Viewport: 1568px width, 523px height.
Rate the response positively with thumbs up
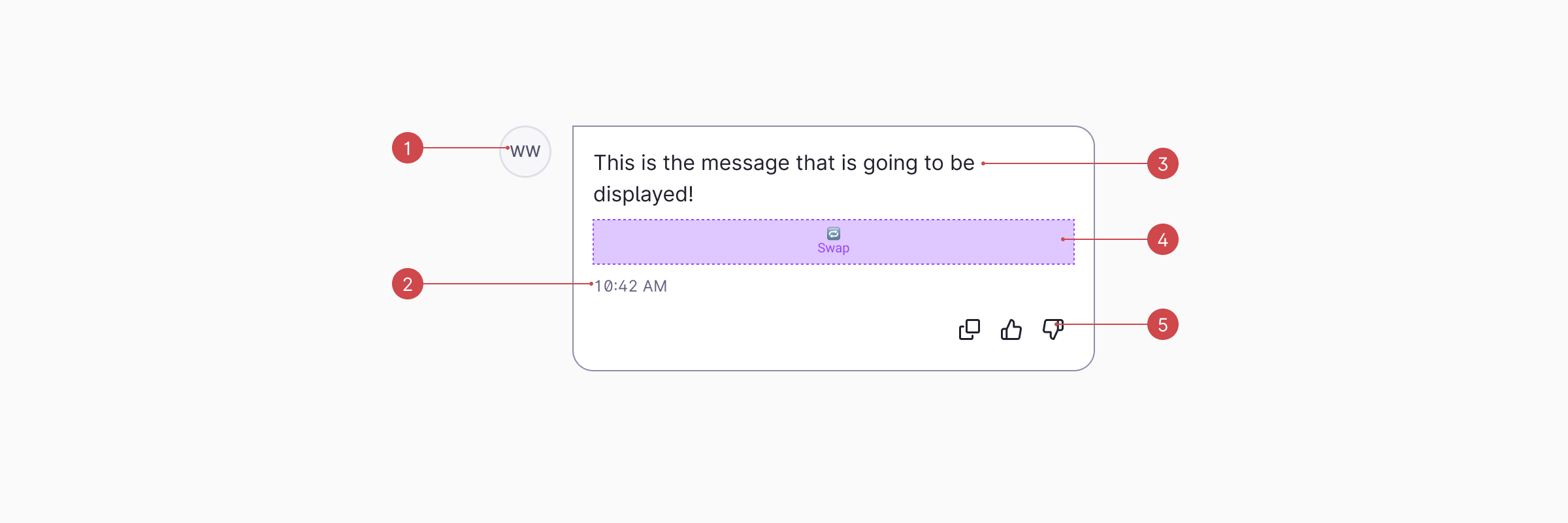1011,329
